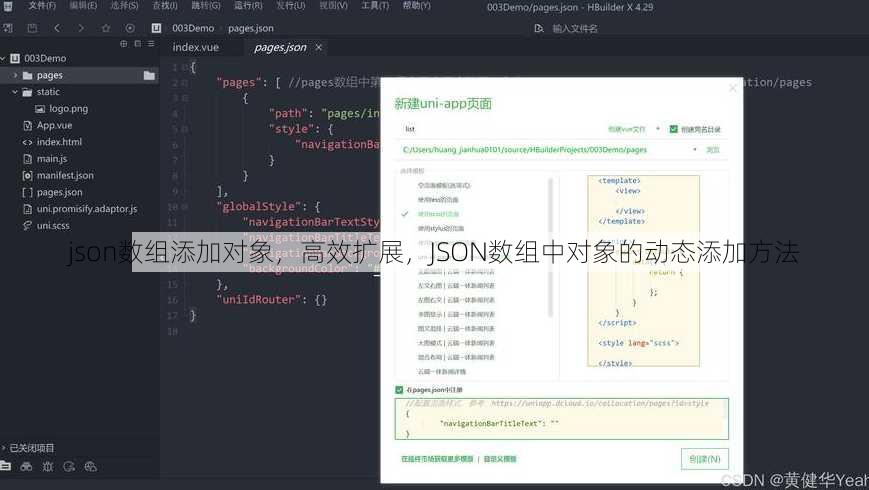Open the directory path dropdown arrow
The height and width of the screenshot is (490, 869).
694,150
